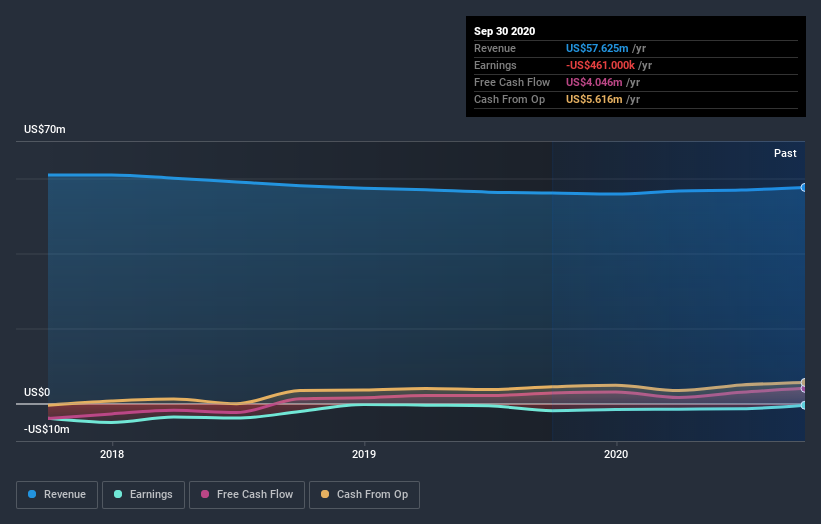
Task: Toggle the Revenue legend series
Action: 57,495
